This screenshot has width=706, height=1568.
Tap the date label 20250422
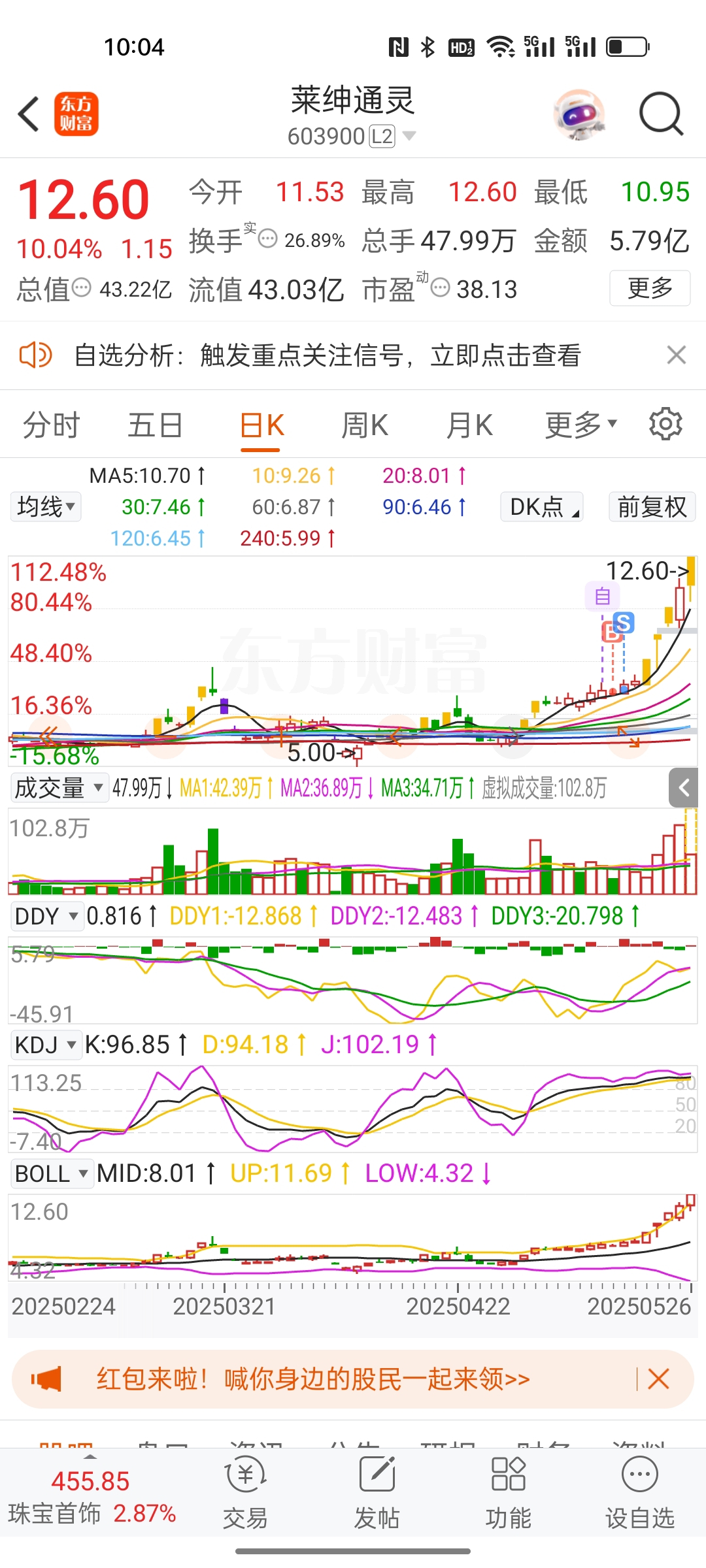(x=458, y=1307)
